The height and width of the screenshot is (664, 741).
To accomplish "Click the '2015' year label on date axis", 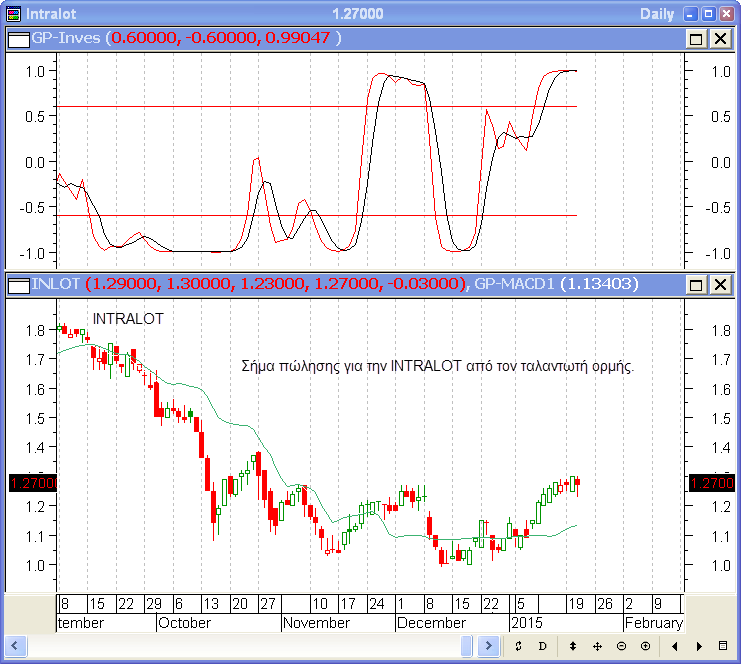I will click(527, 623).
